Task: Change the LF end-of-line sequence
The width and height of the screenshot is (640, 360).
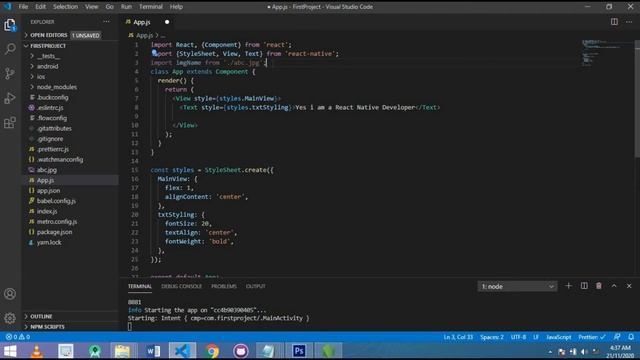Action: [536, 337]
